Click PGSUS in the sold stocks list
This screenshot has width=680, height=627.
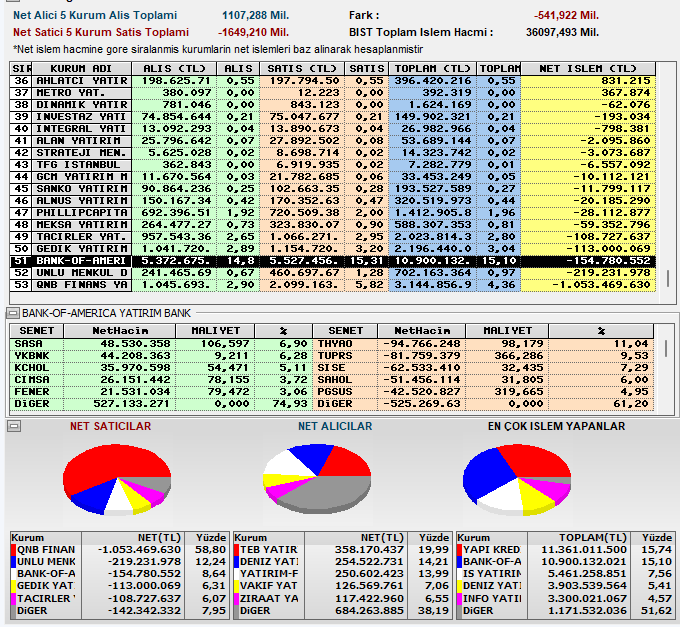point(335,392)
